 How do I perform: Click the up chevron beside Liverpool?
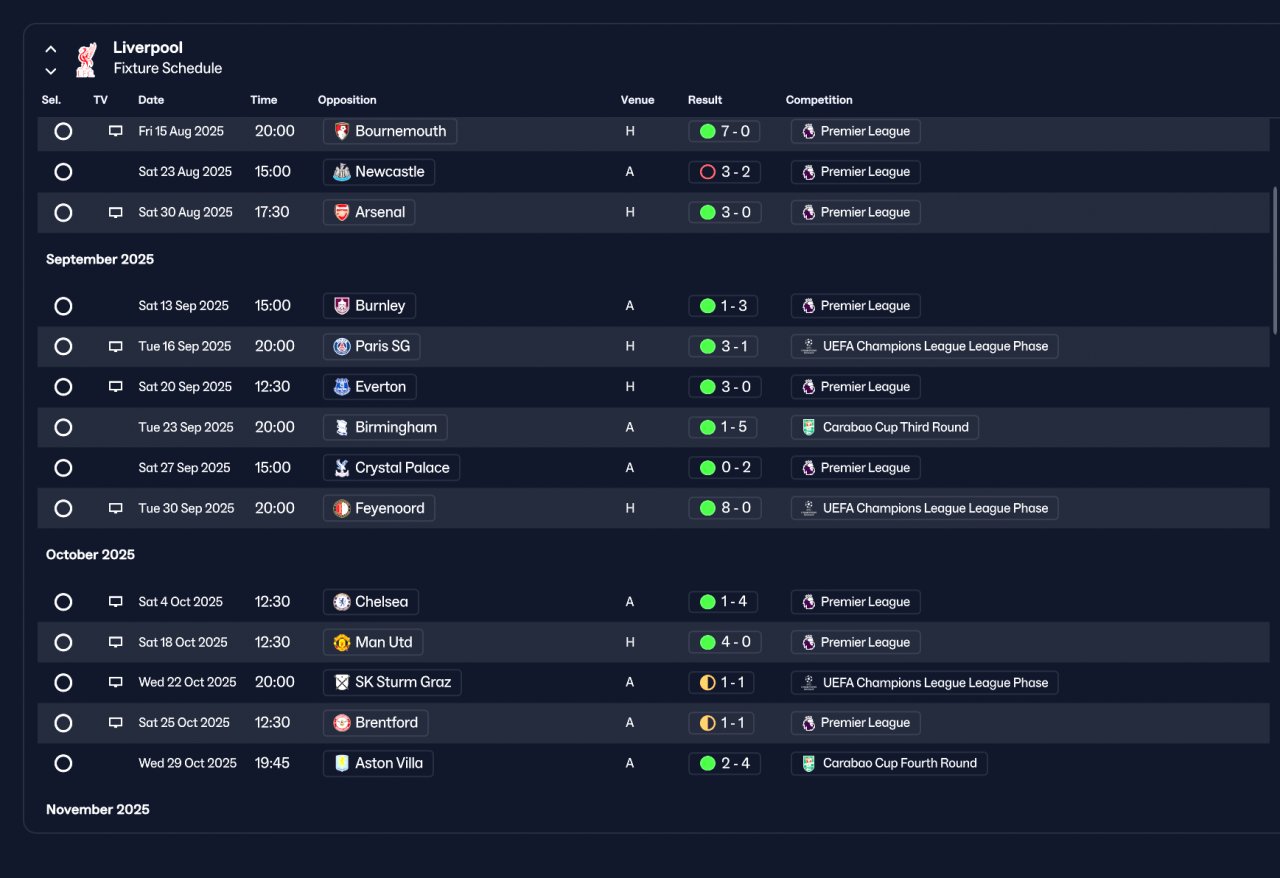(x=51, y=49)
